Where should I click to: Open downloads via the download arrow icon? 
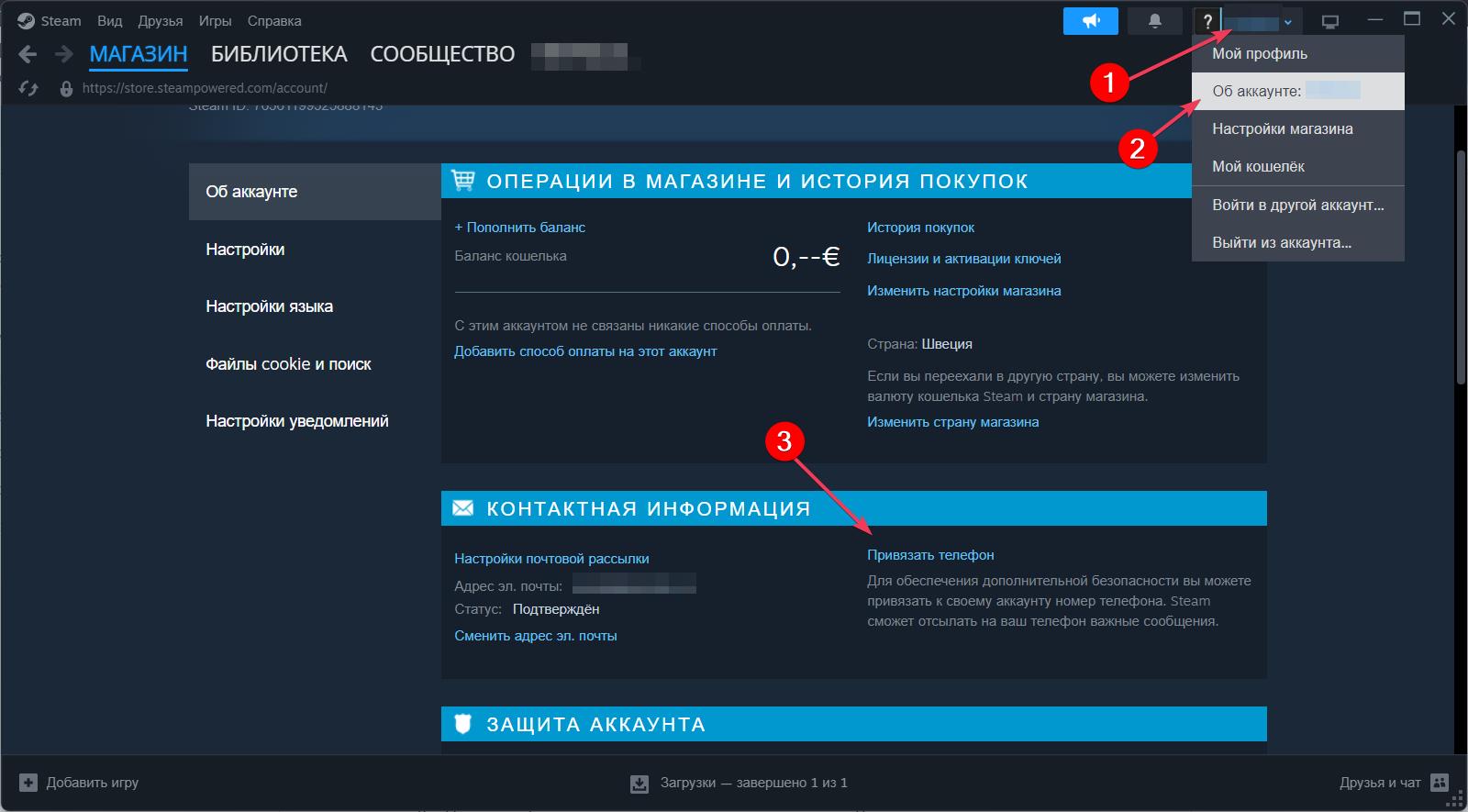point(639,784)
